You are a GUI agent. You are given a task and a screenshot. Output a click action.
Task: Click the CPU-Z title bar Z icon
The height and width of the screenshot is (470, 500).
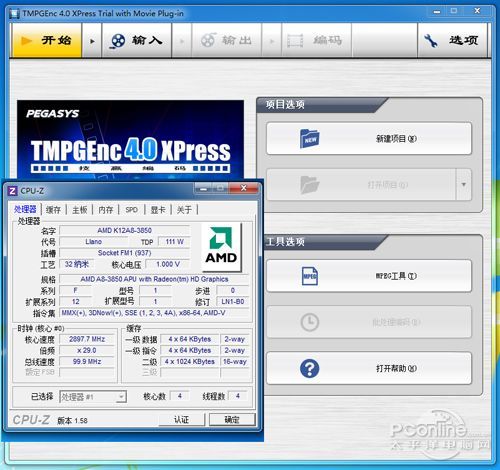[12, 191]
